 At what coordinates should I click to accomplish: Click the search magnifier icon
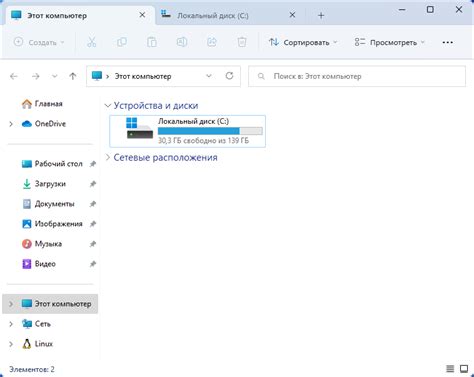tap(261, 76)
